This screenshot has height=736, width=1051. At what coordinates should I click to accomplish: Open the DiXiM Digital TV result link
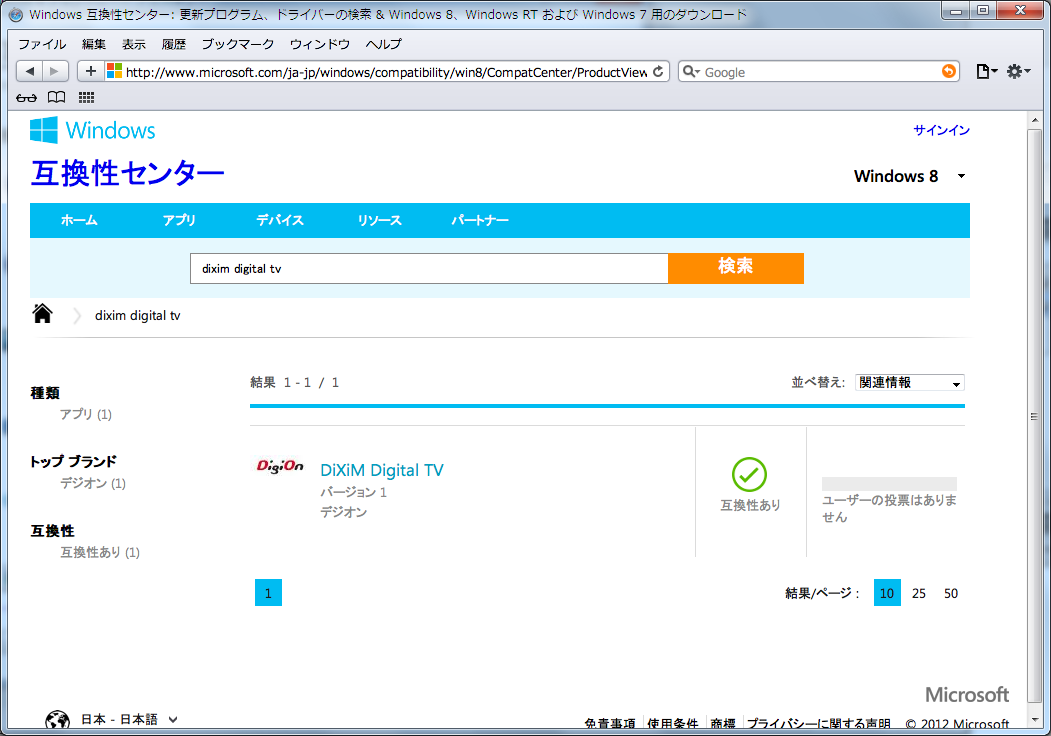[x=382, y=470]
